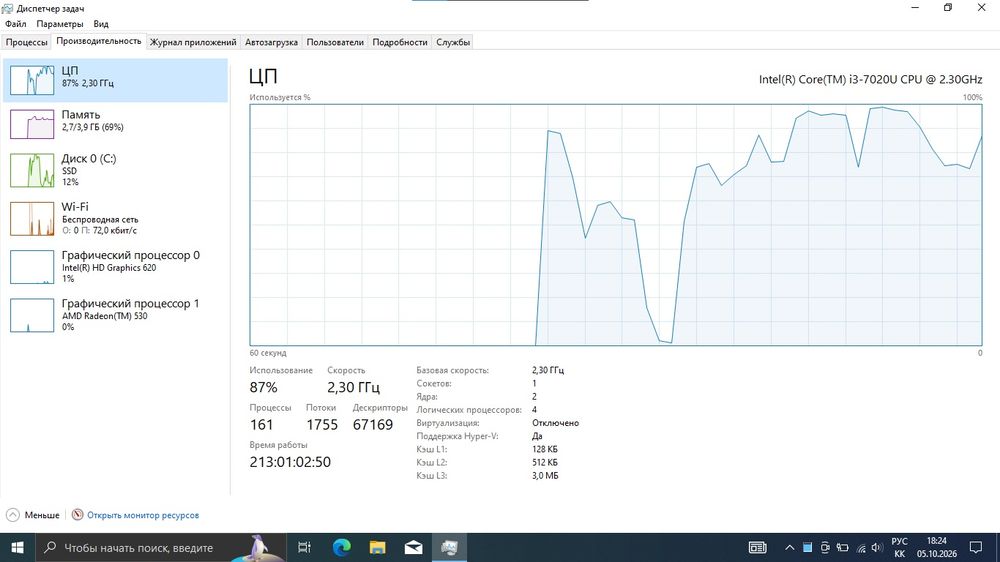Click the resource monitor icon beside the link

[77, 515]
